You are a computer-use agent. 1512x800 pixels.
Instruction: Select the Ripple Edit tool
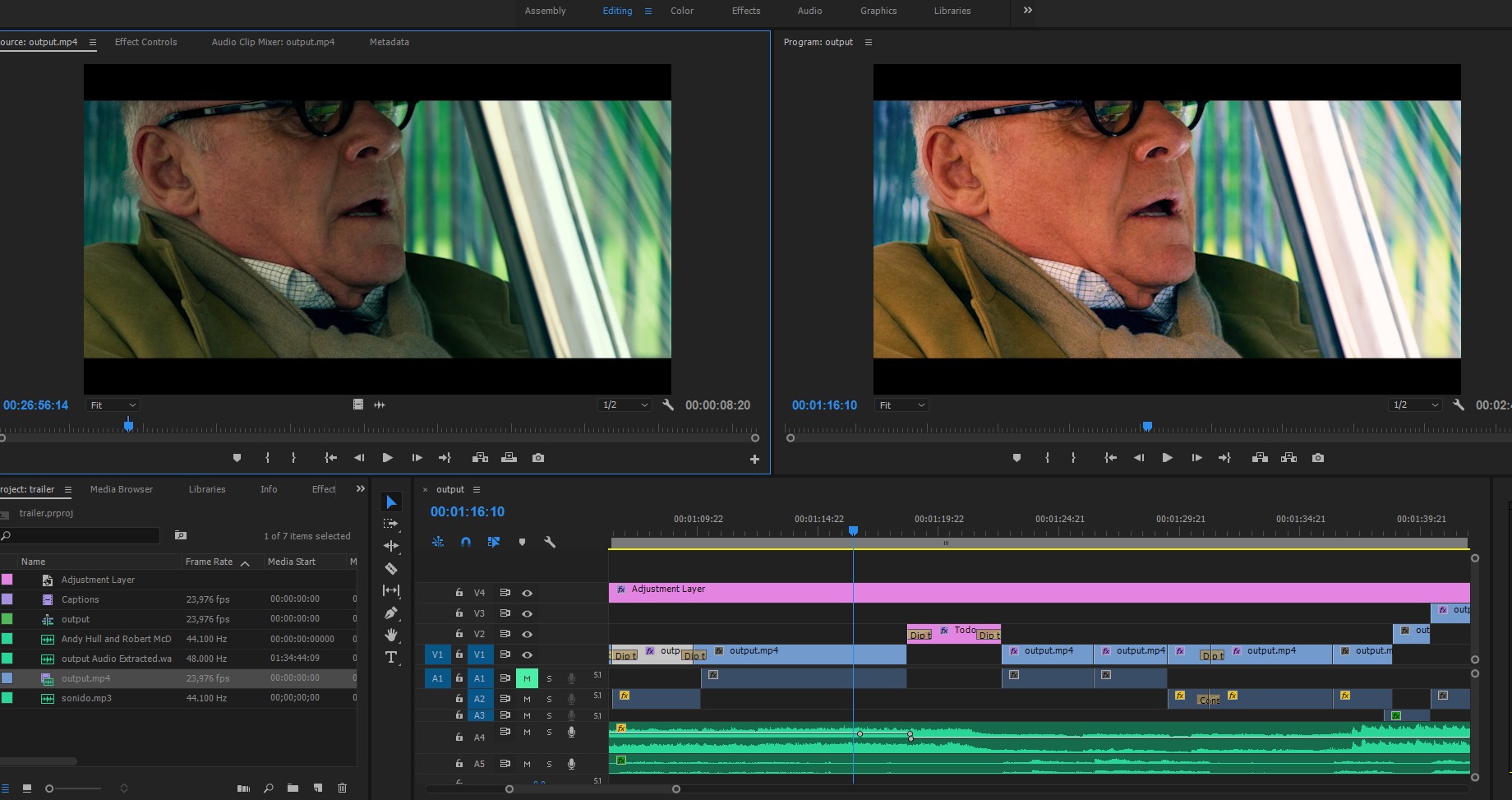(391, 546)
